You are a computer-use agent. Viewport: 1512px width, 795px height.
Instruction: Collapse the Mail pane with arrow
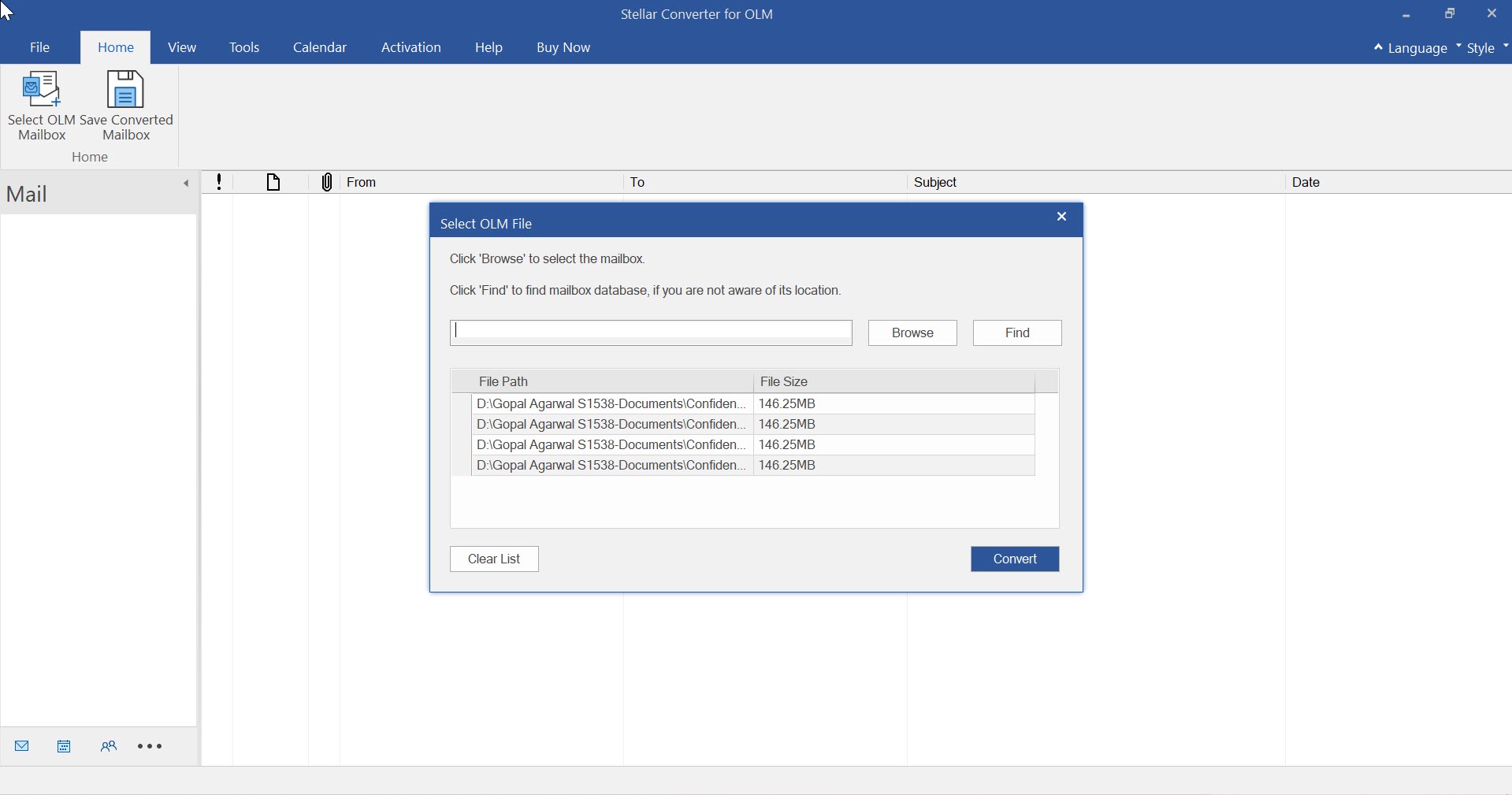point(186,184)
